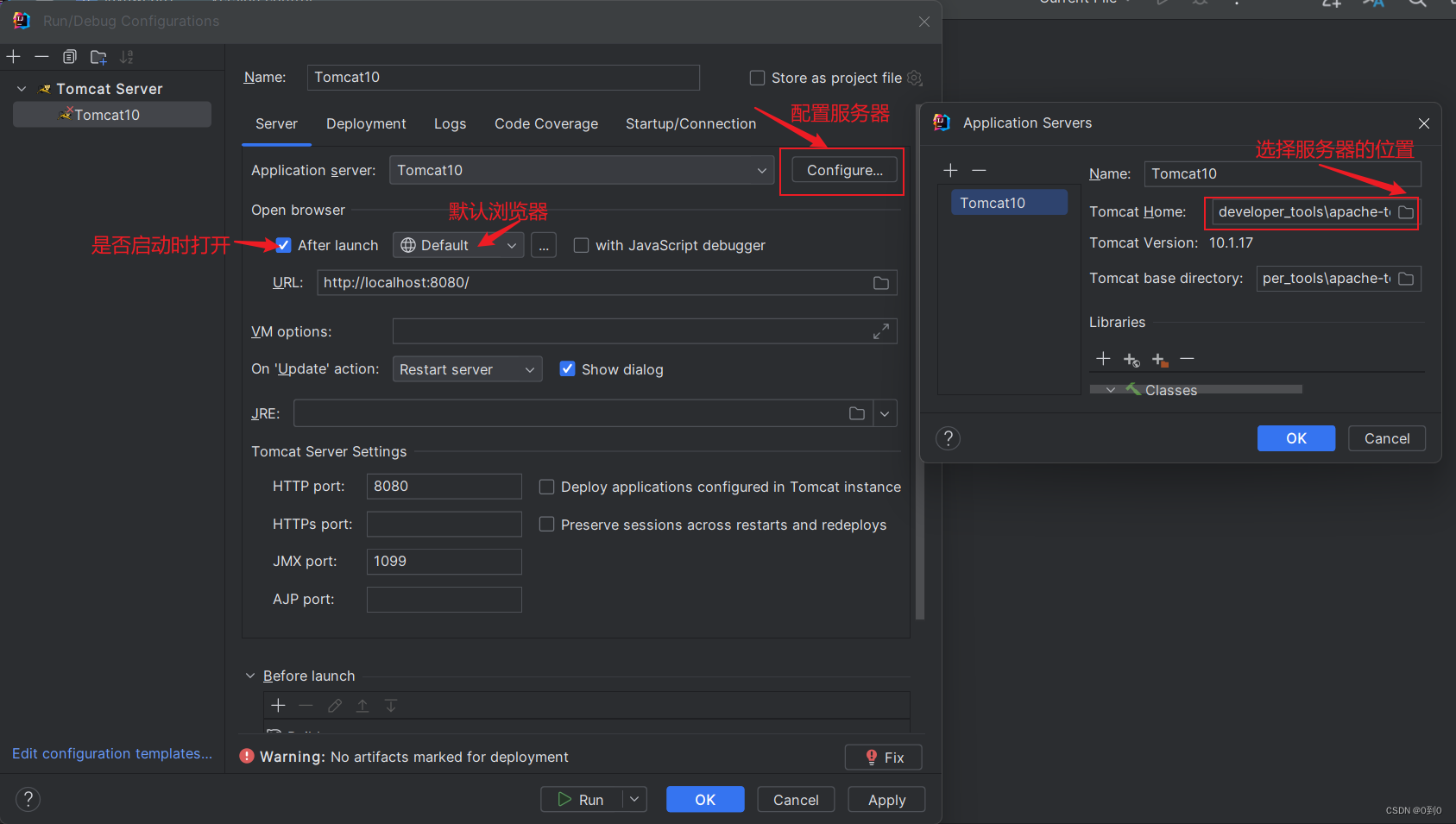Toggle Store as project file checkbox
Image resolution: width=1456 pixels, height=824 pixels.
coord(757,78)
